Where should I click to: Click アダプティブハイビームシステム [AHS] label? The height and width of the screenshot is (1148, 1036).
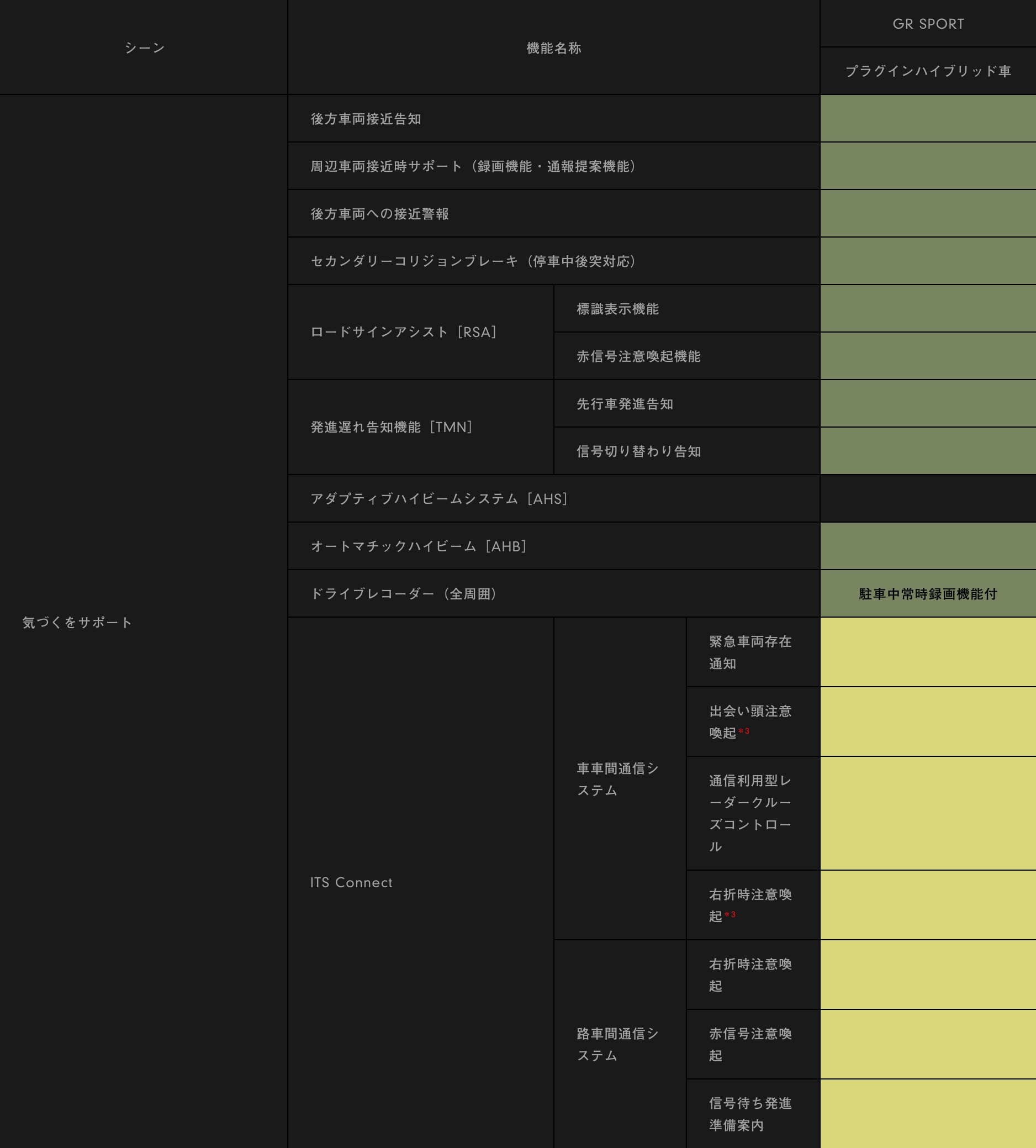coord(439,499)
